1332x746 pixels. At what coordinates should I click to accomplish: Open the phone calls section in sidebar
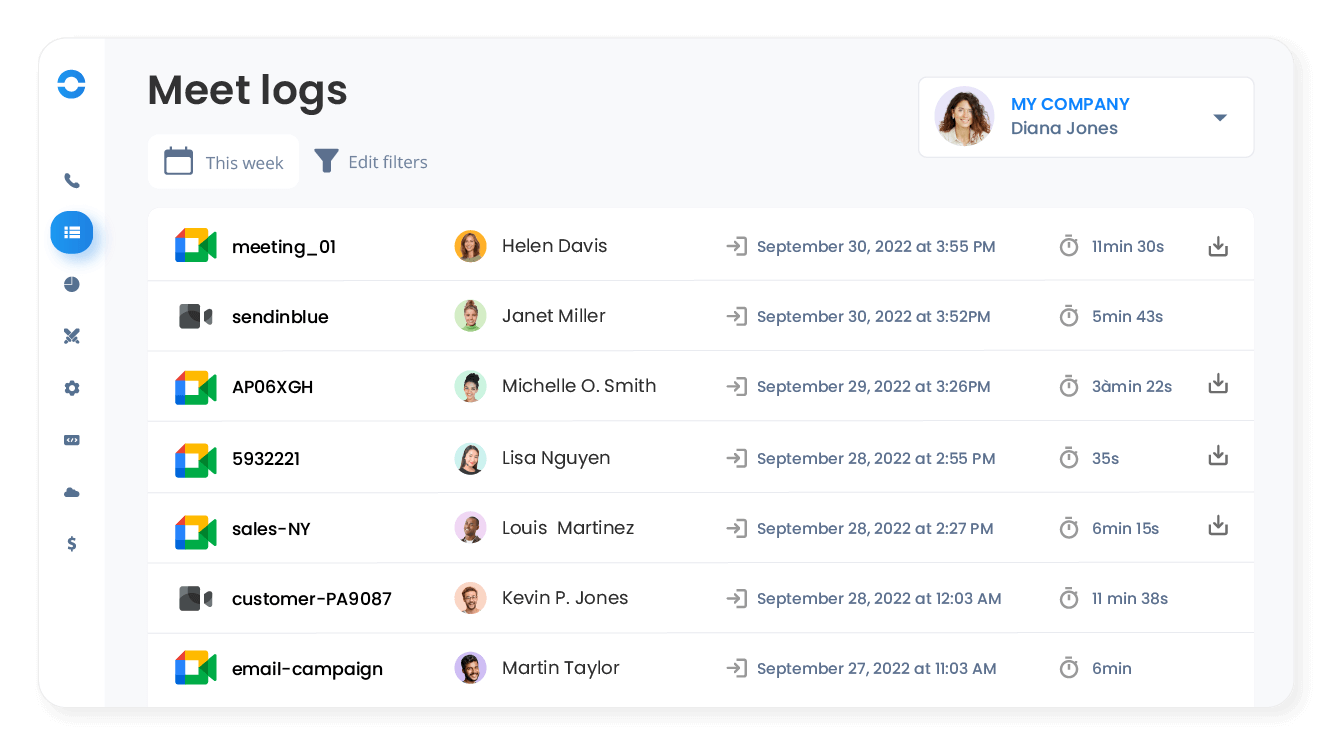[71, 180]
